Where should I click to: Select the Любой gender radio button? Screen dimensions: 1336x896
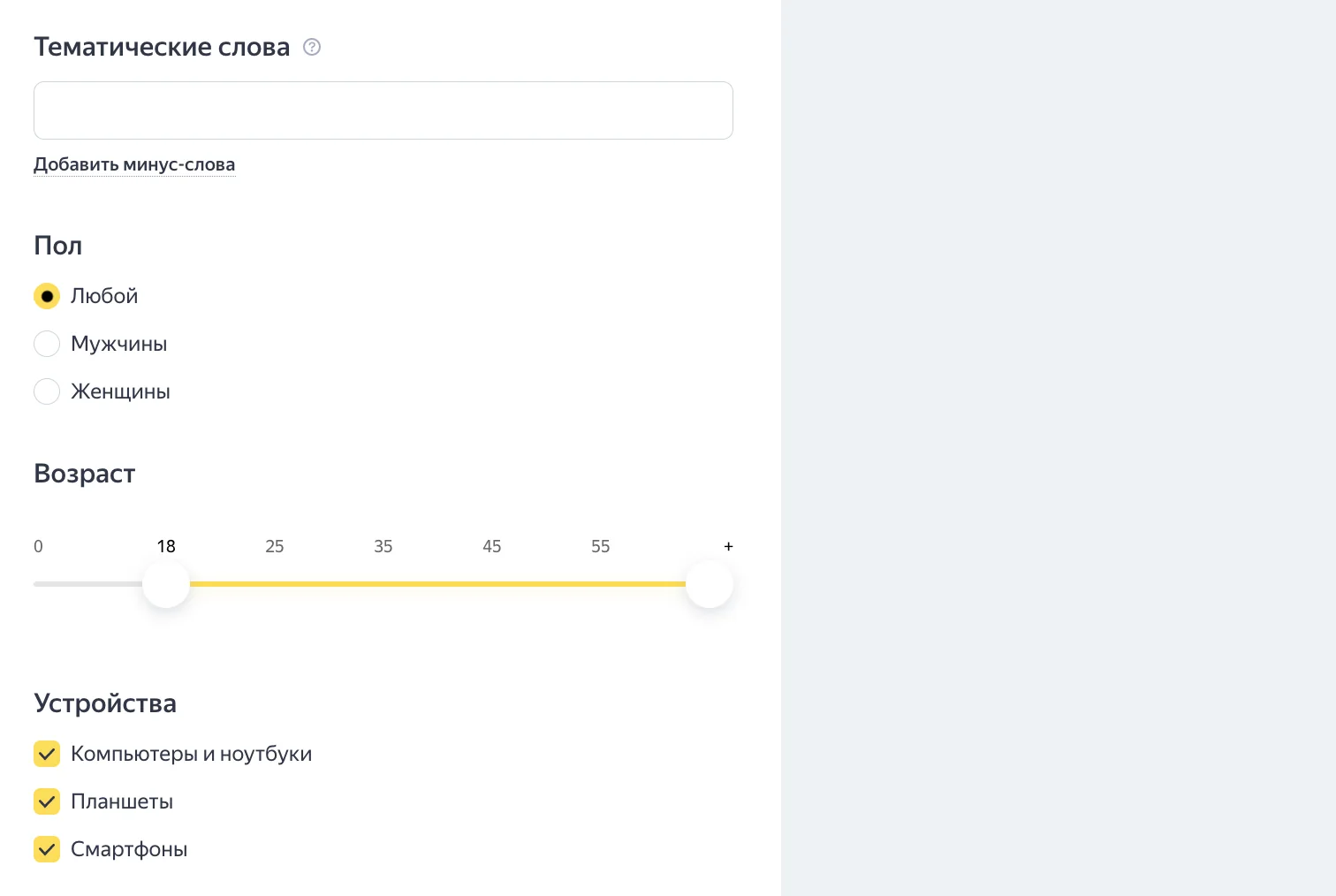click(x=47, y=296)
